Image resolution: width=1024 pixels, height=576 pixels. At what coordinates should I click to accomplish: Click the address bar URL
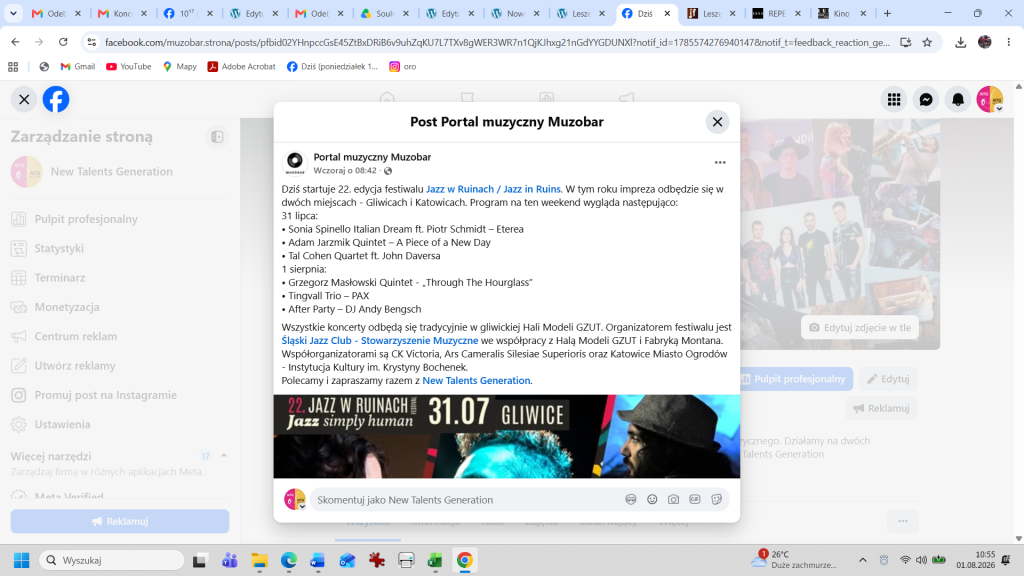tap(497, 42)
